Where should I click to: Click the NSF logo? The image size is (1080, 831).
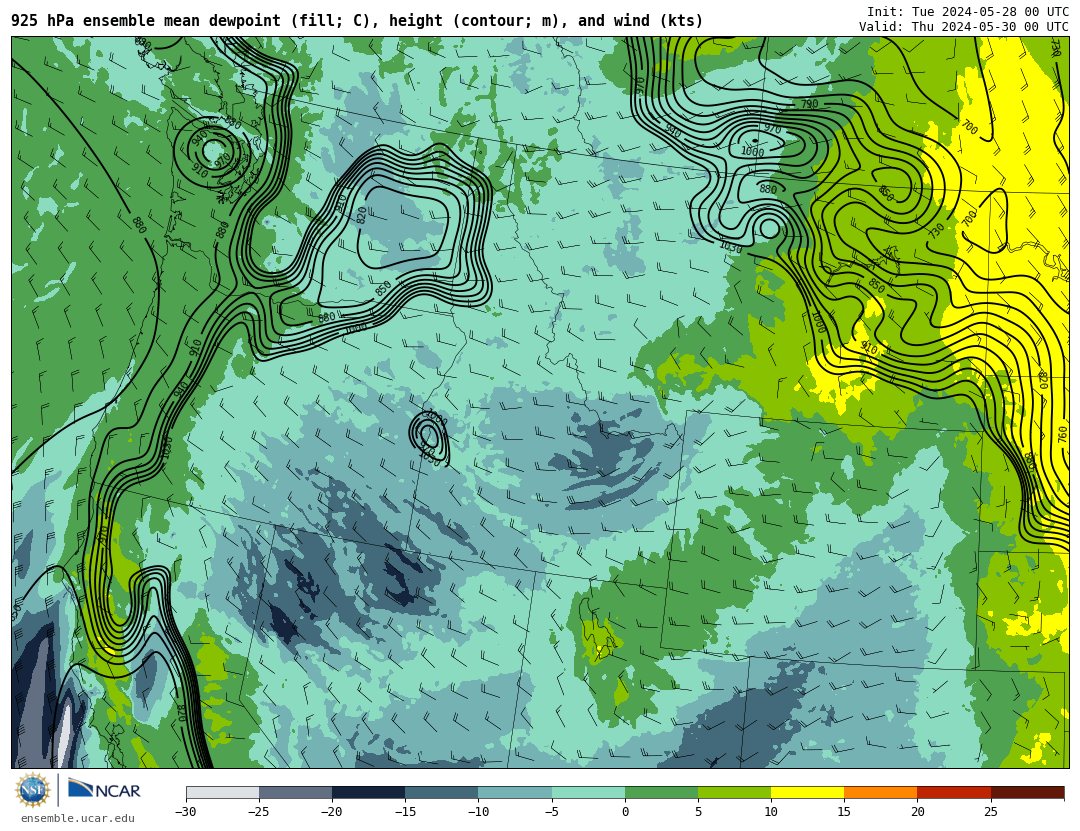[33, 790]
